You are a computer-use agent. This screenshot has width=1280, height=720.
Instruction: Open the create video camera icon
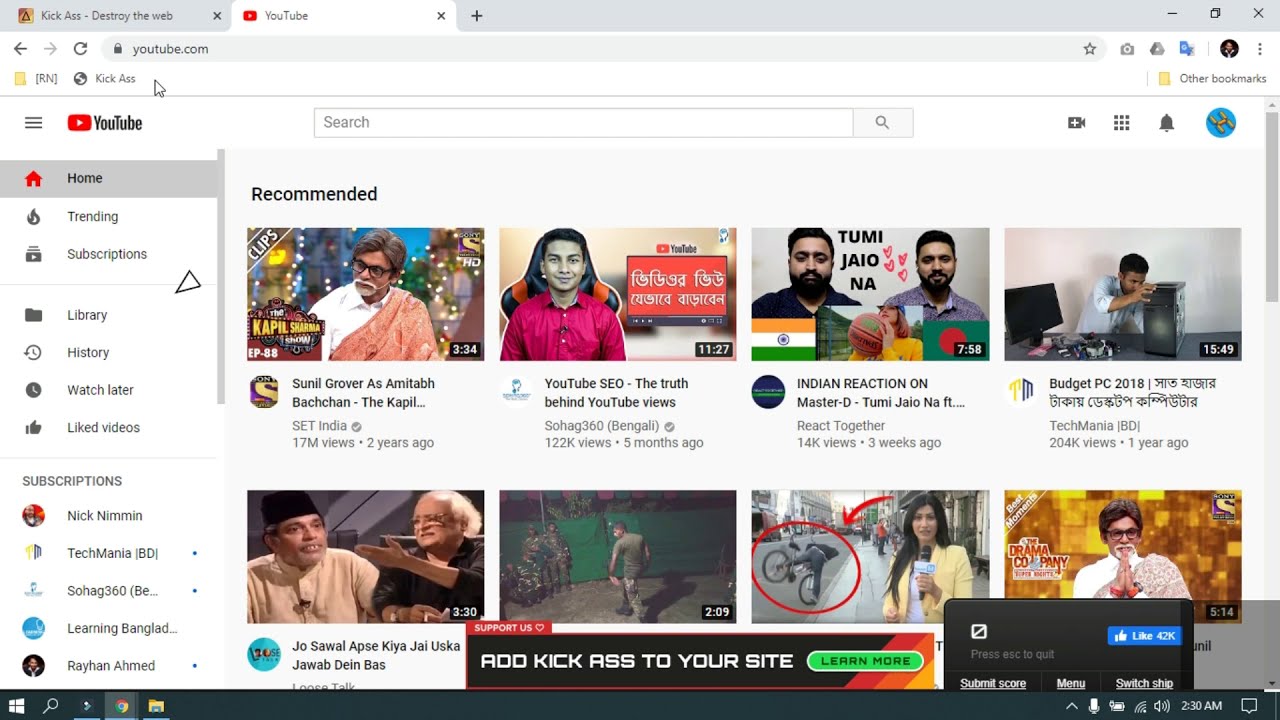[1077, 123]
